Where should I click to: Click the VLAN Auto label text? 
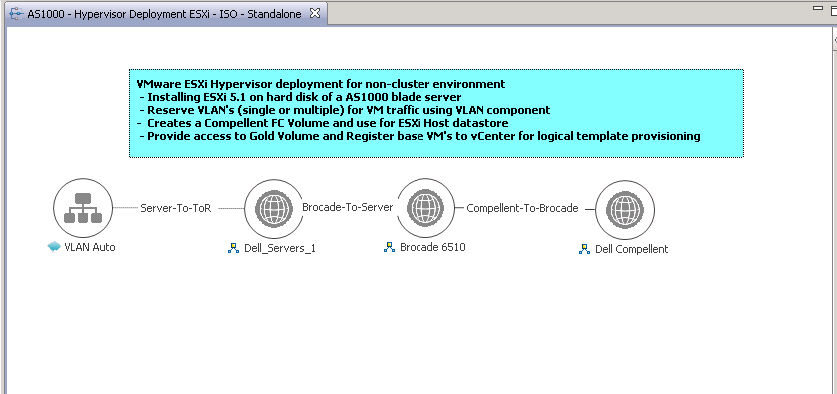pyautogui.click(x=90, y=247)
